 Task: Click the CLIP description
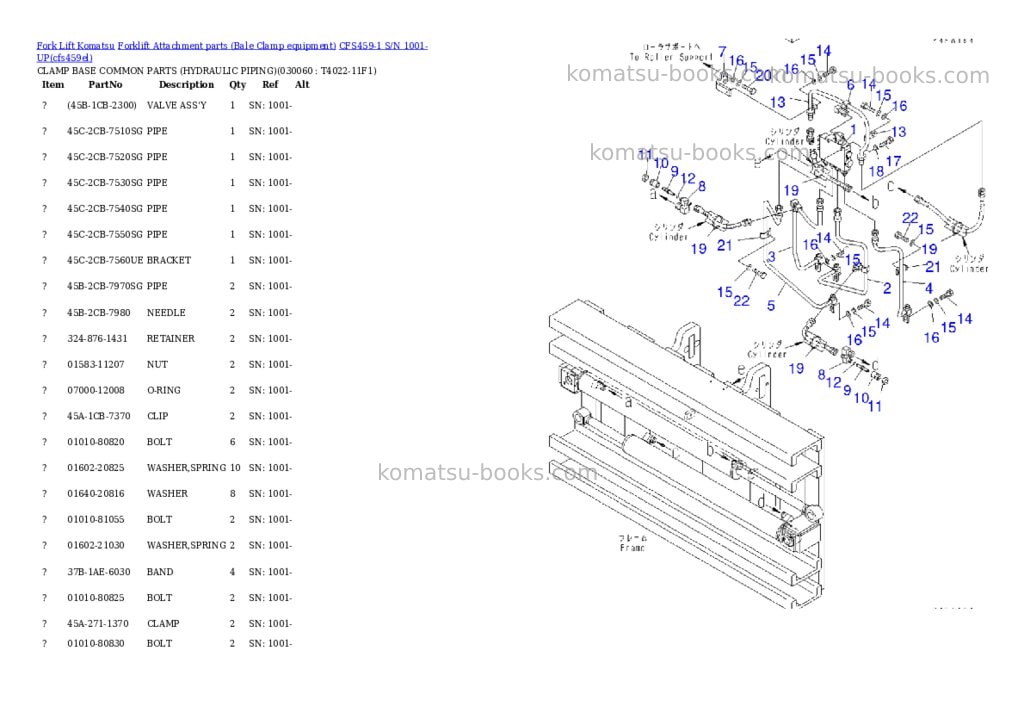click(157, 416)
